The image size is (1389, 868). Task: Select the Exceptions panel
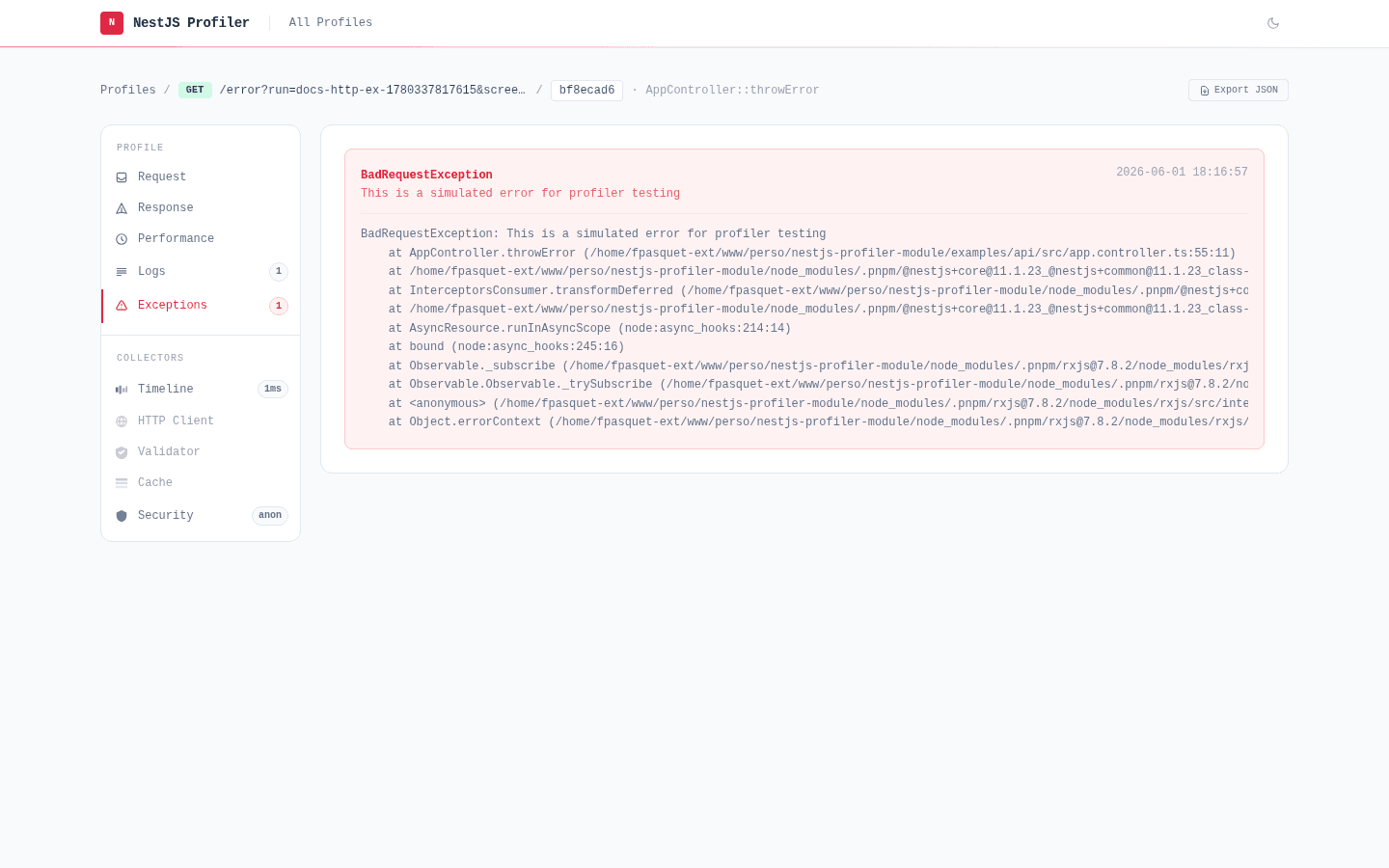(201, 305)
